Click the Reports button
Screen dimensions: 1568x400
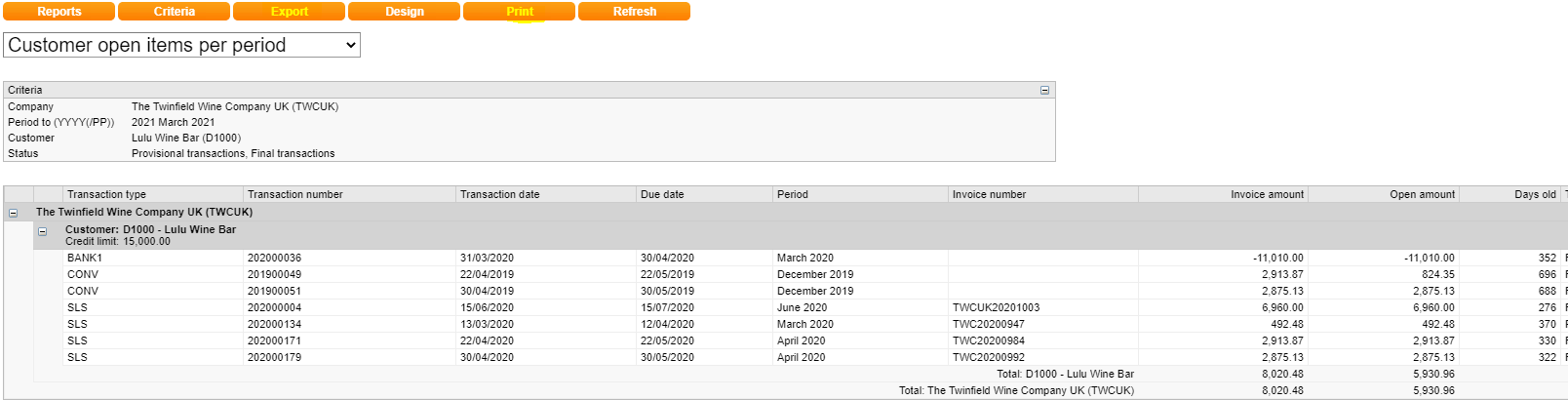point(59,12)
